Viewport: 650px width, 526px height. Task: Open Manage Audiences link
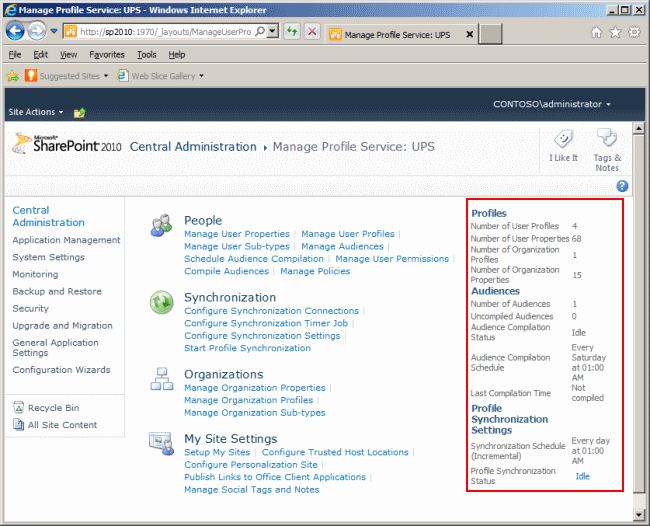(x=342, y=246)
